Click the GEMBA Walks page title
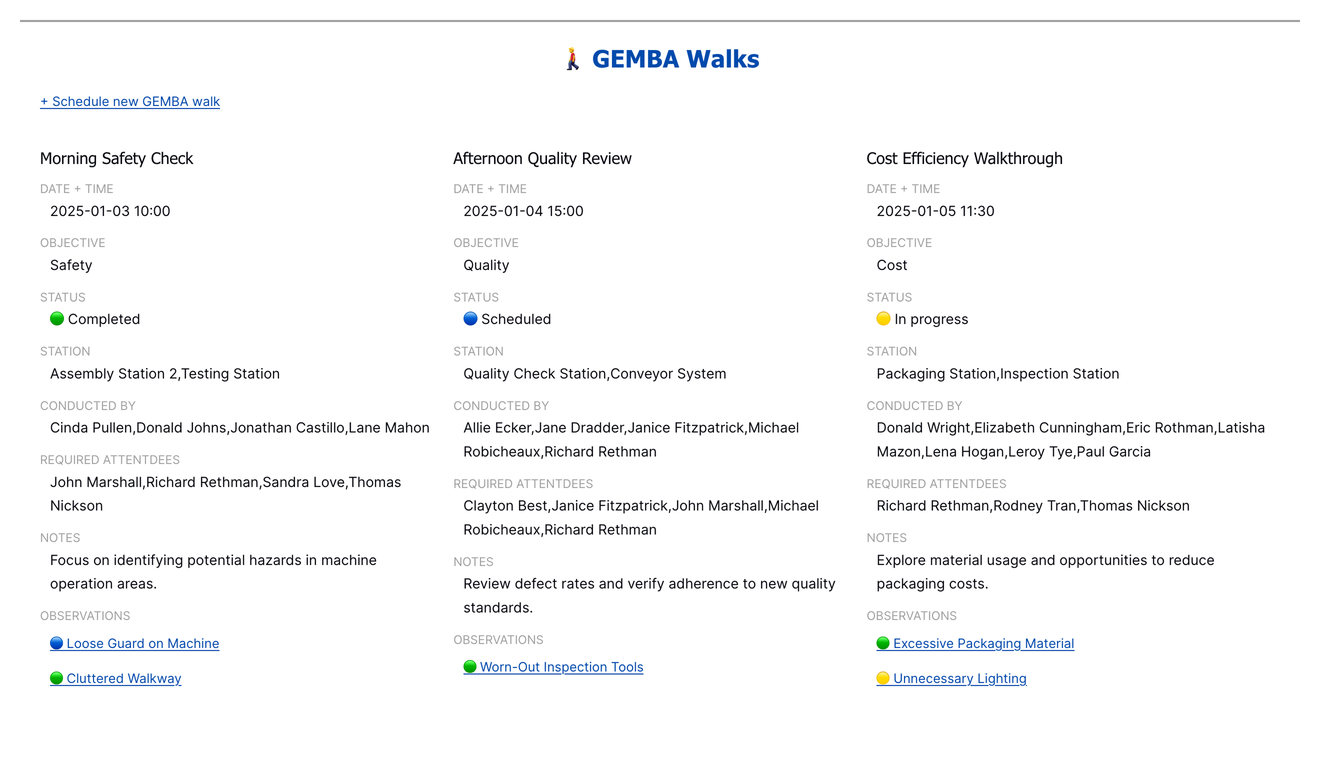The height and width of the screenshot is (760, 1320). tap(675, 59)
